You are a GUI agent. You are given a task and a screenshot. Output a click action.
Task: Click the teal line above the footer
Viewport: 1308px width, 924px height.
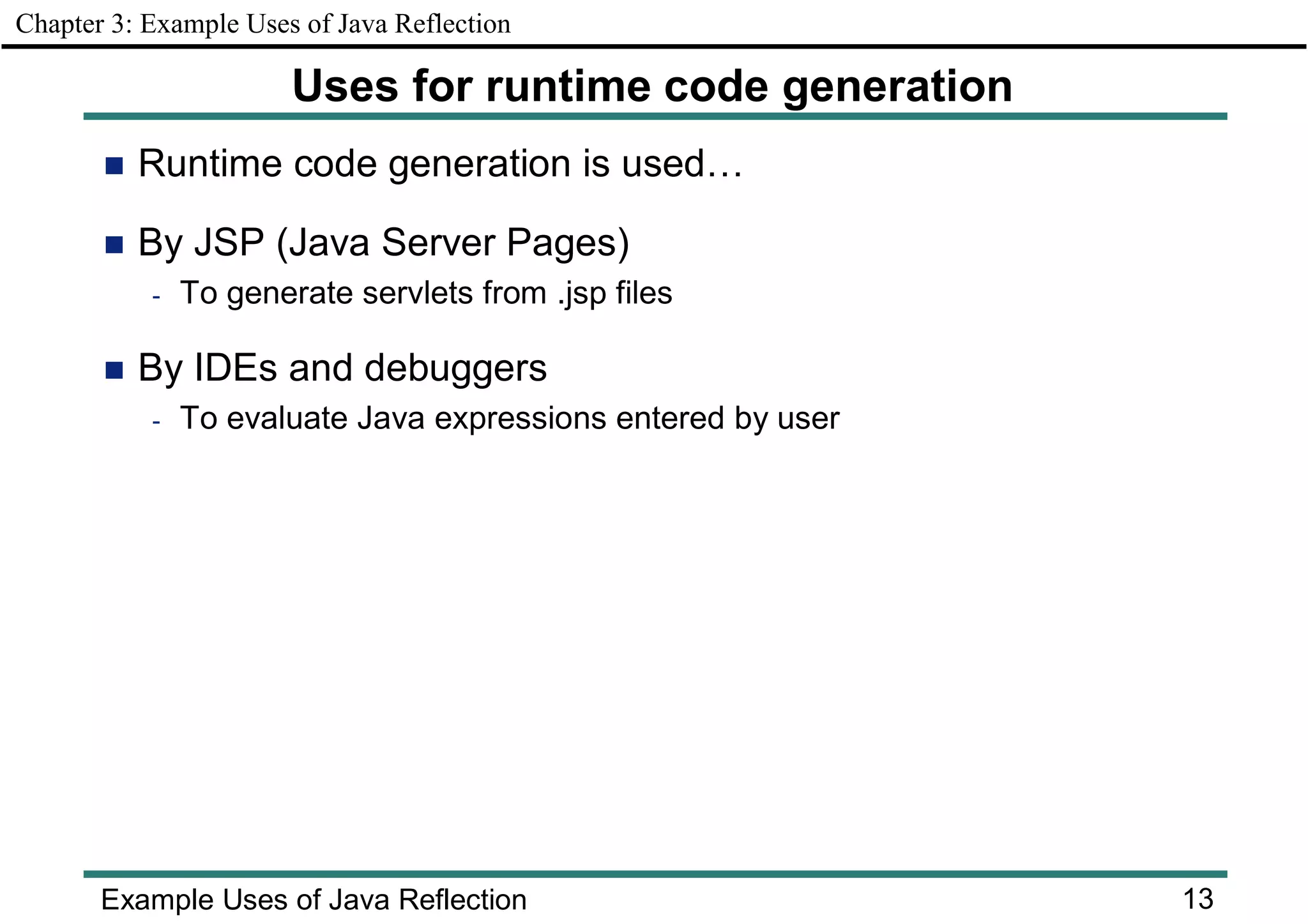(655, 874)
